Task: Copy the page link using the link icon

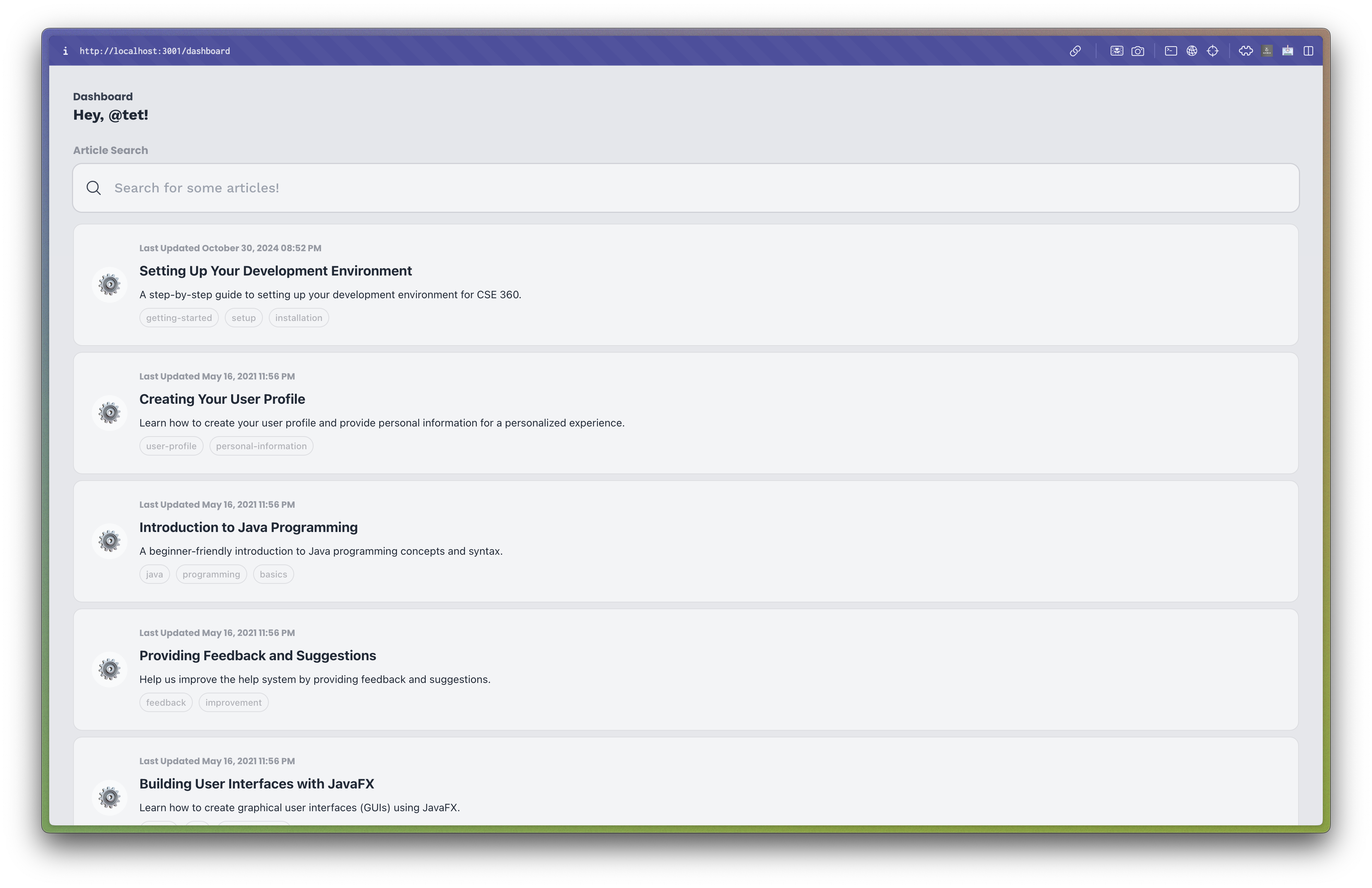Action: [x=1076, y=51]
